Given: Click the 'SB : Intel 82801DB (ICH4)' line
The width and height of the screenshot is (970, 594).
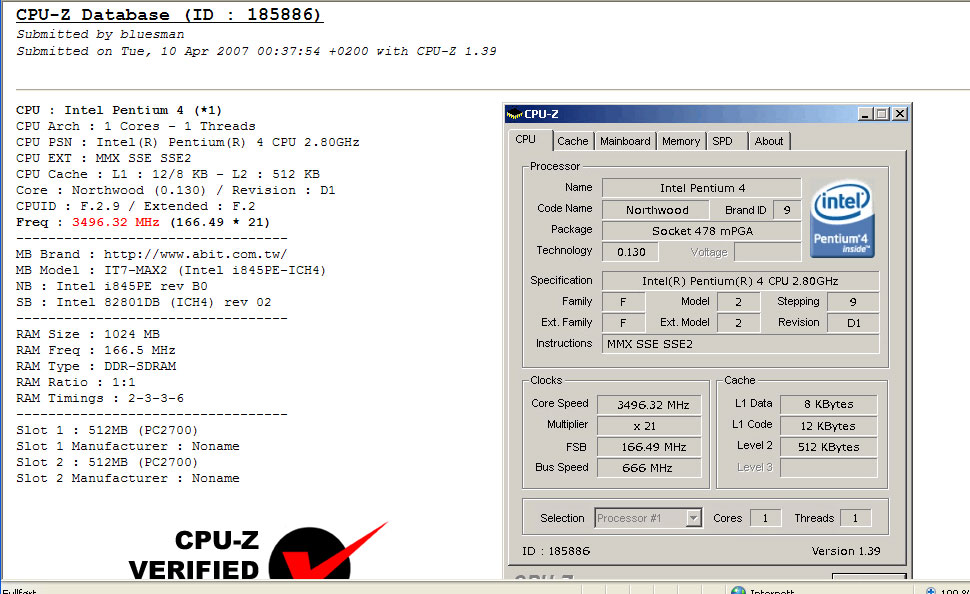Looking at the screenshot, I should 144,303.
